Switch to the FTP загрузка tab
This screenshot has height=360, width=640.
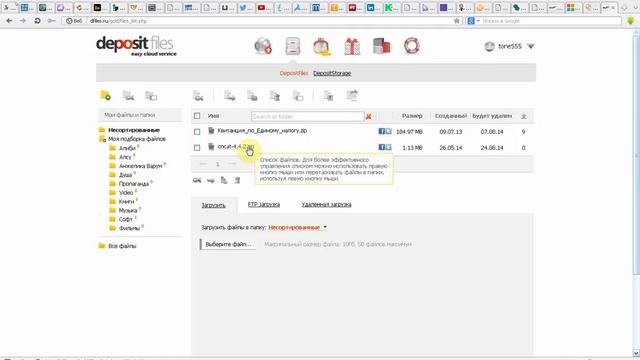click(x=264, y=204)
